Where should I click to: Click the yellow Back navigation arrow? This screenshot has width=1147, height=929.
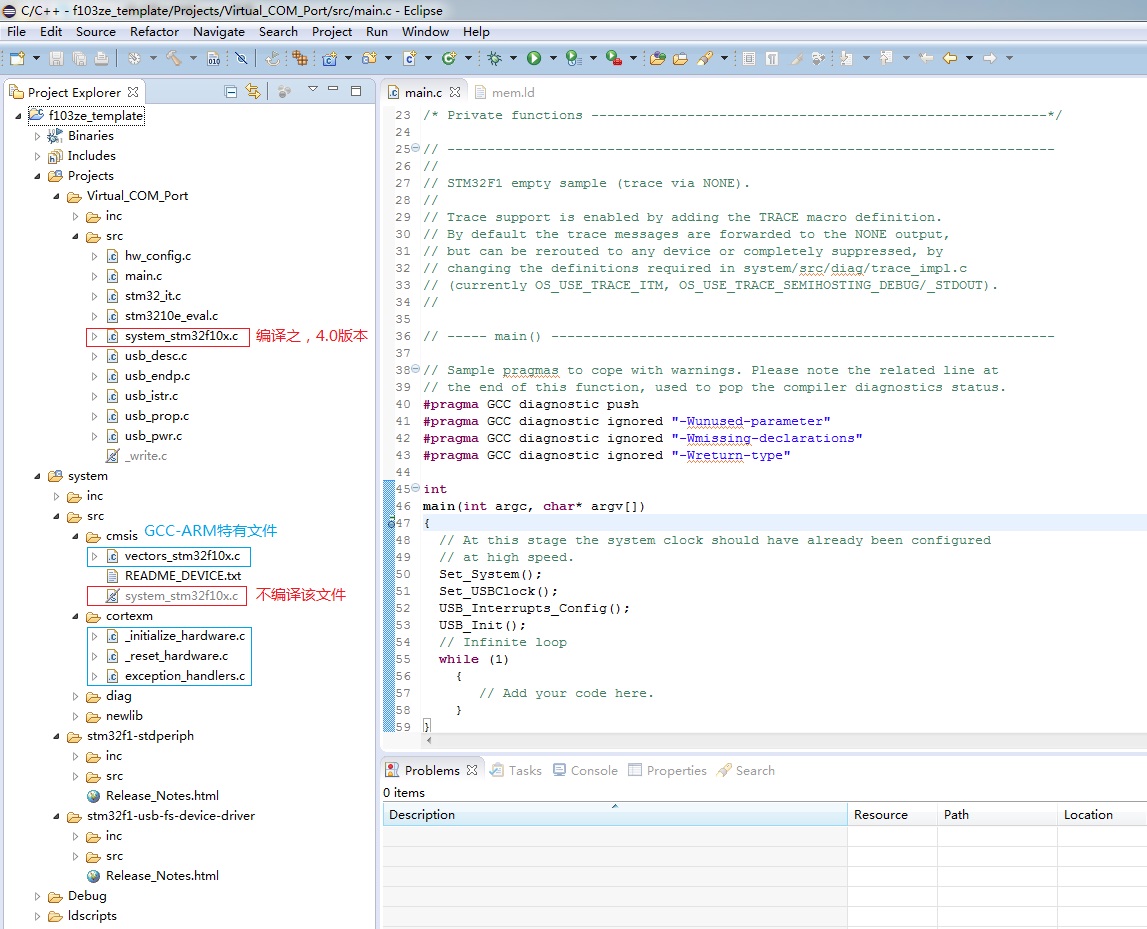(x=949, y=58)
